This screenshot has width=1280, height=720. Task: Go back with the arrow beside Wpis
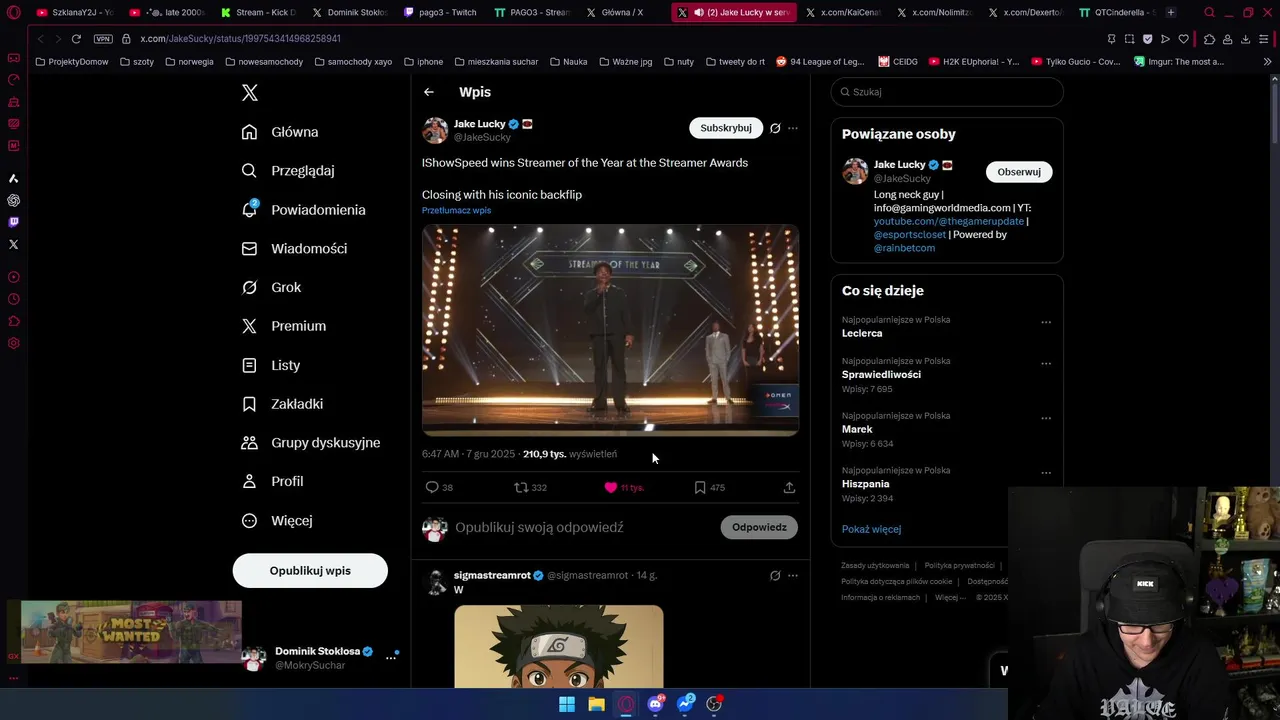tap(429, 92)
